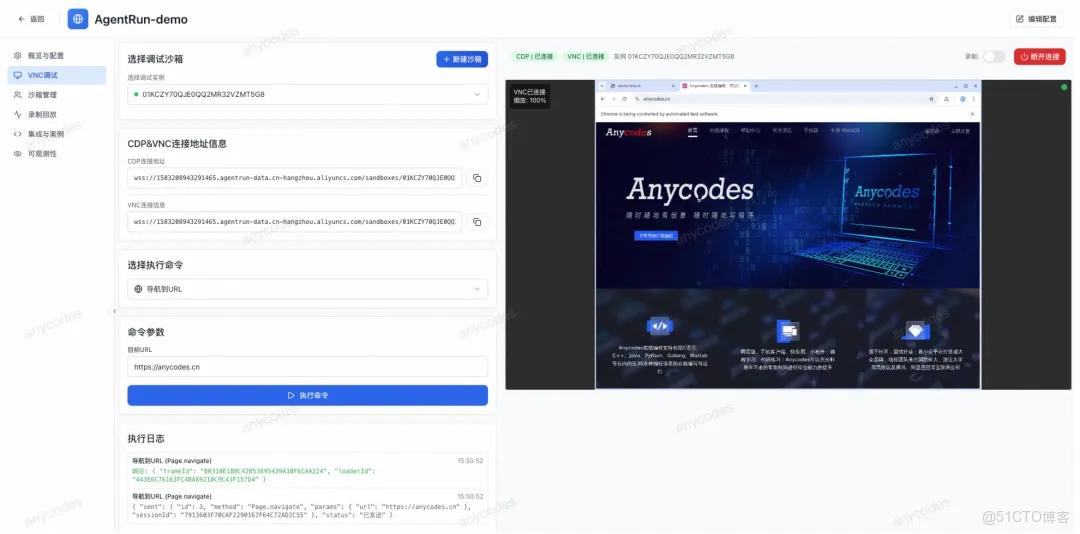Copy the CDP connection address

pos(477,178)
